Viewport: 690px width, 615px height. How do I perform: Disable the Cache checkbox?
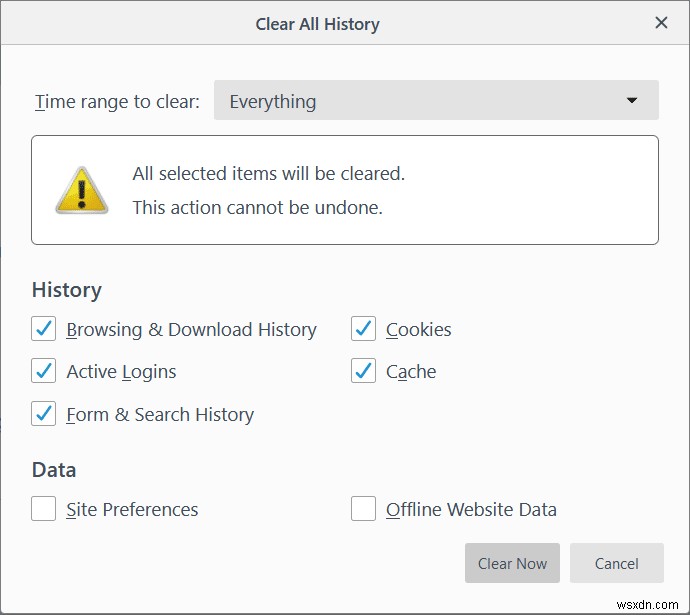click(x=363, y=371)
